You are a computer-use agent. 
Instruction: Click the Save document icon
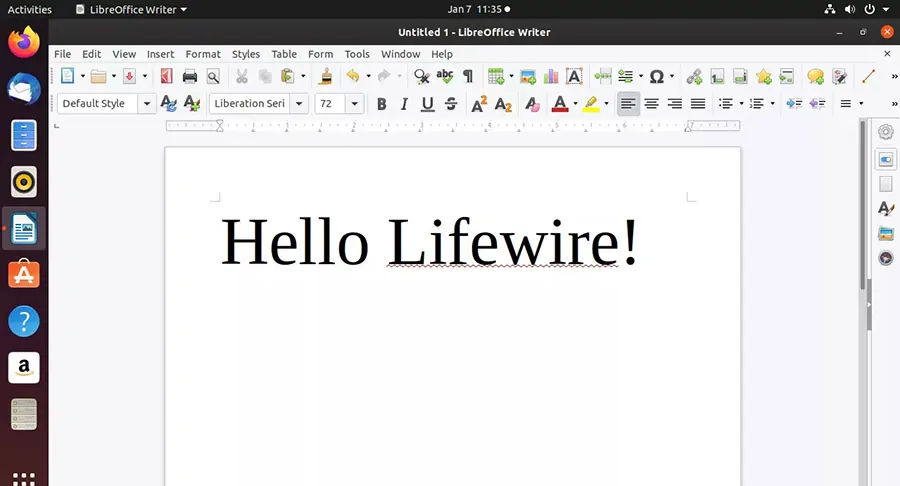130,76
